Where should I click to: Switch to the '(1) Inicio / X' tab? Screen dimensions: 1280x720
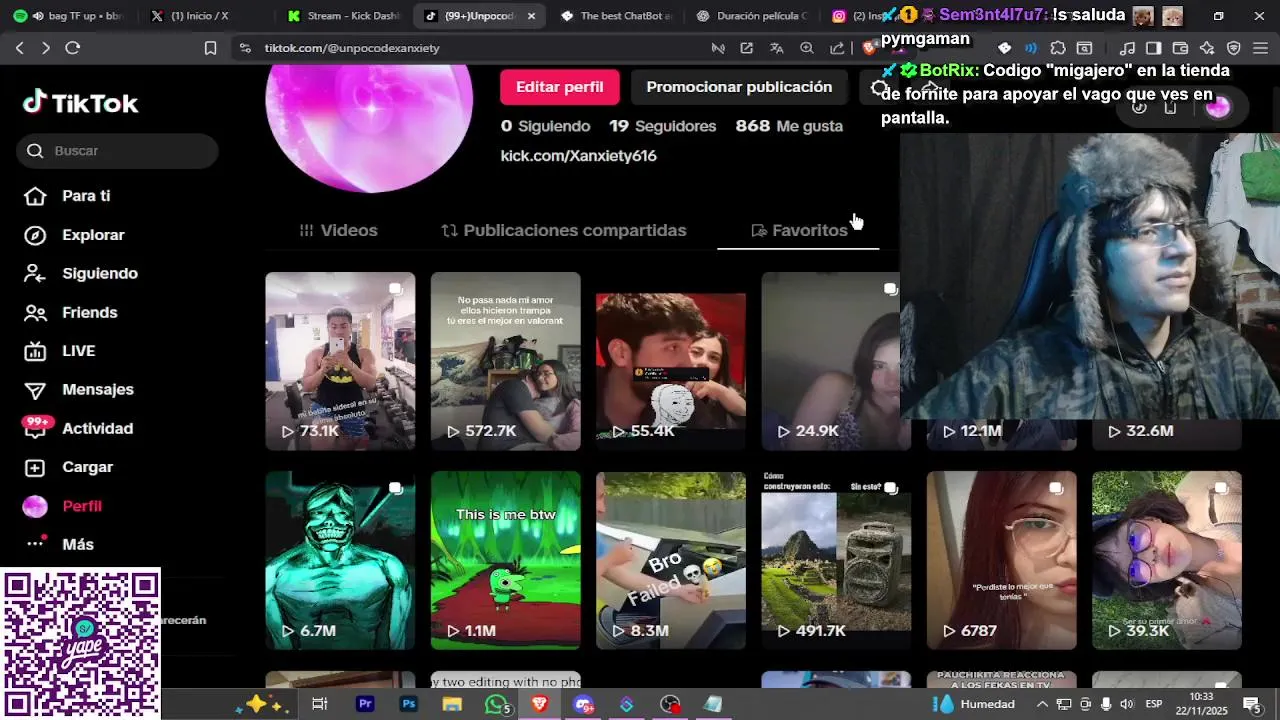[200, 16]
